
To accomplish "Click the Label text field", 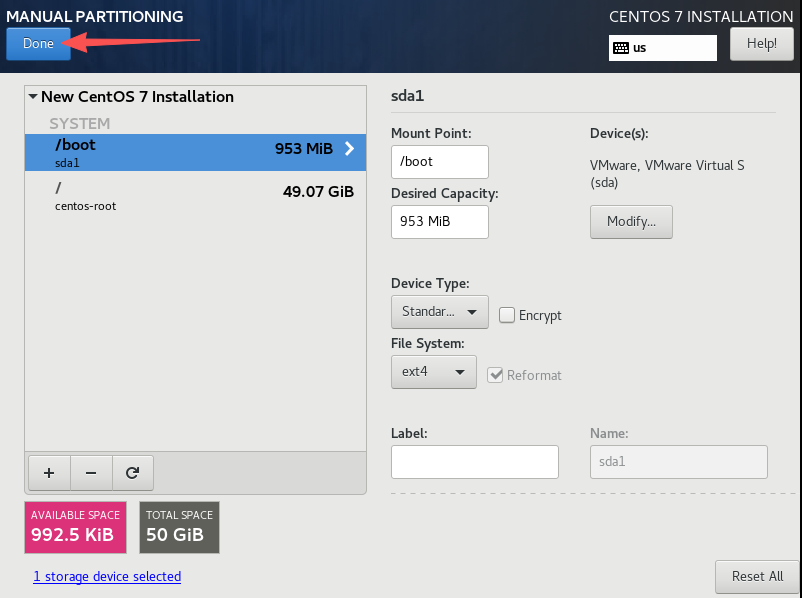I will [475, 461].
